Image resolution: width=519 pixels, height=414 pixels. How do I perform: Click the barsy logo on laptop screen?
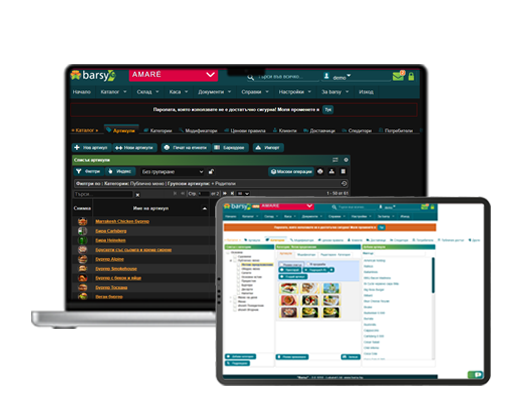coord(93,75)
